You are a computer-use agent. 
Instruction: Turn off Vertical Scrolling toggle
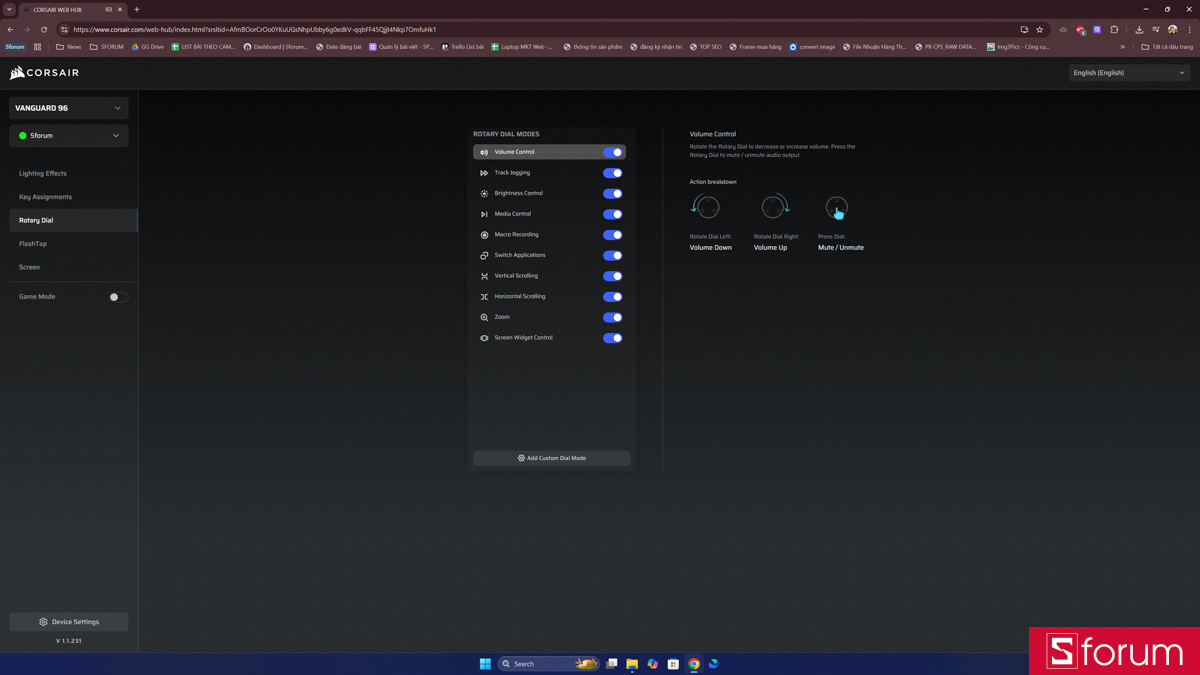(612, 276)
